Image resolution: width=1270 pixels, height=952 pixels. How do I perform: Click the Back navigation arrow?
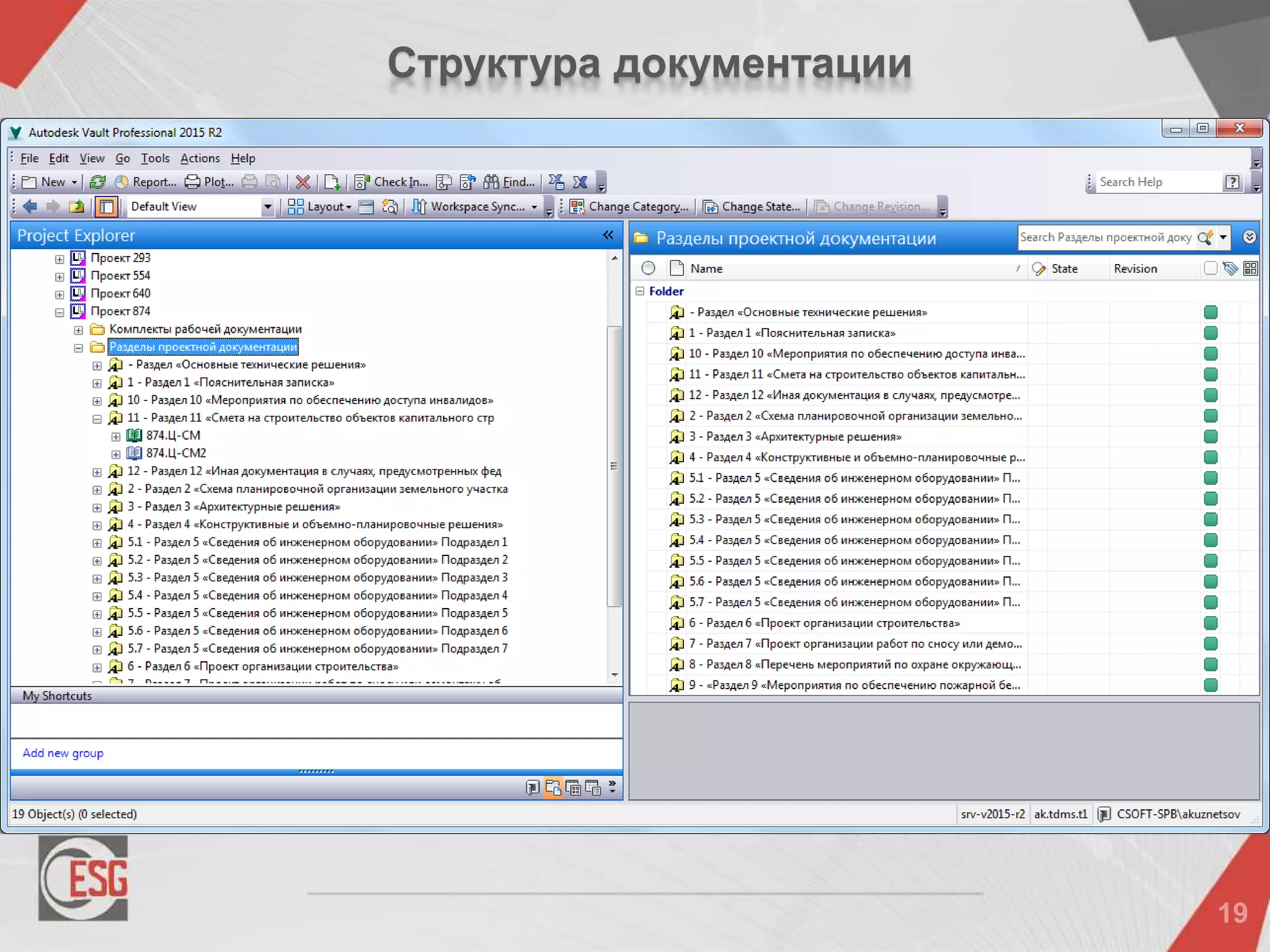(x=29, y=206)
